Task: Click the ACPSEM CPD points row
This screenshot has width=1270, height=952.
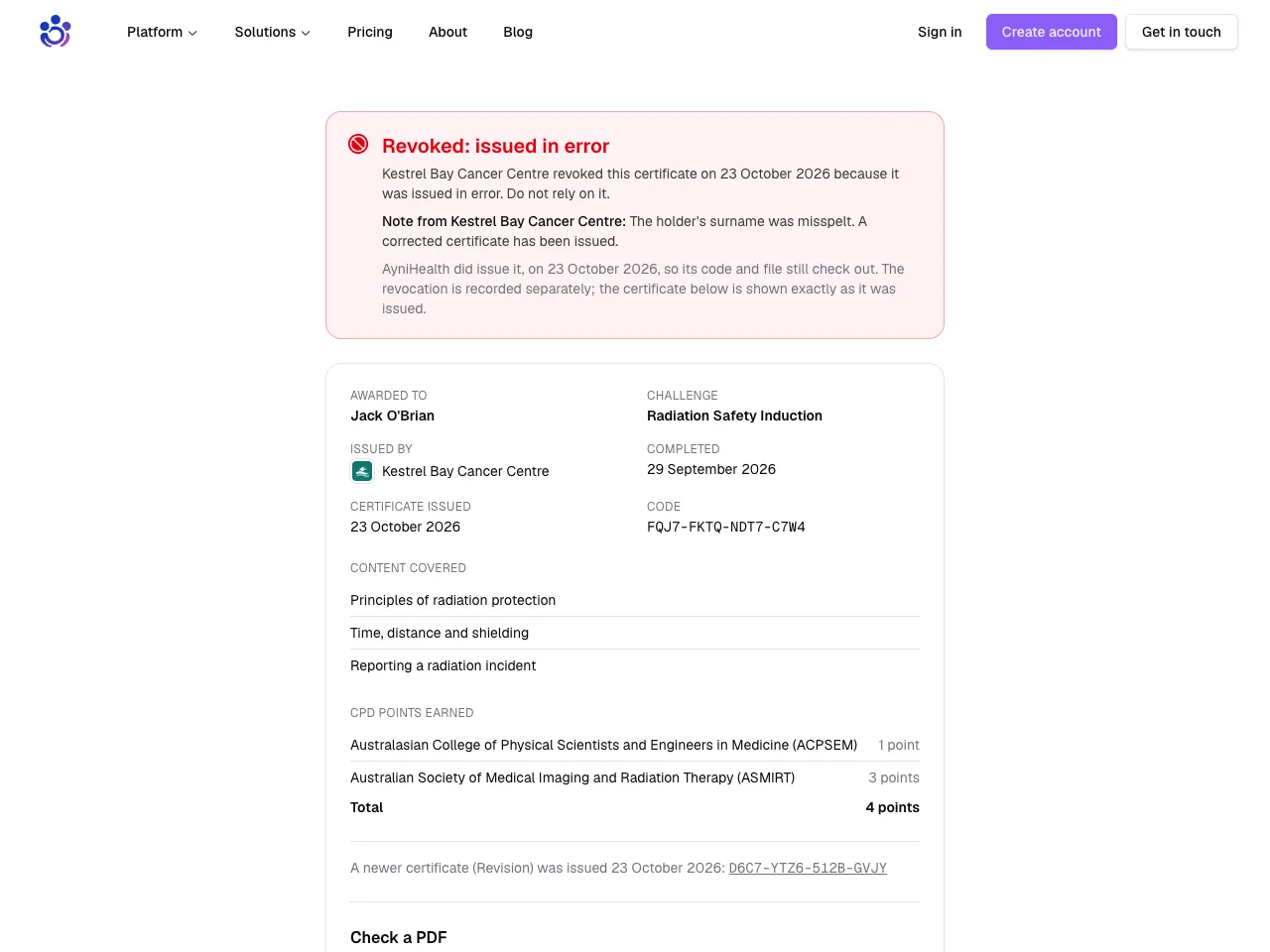Action: 635,745
